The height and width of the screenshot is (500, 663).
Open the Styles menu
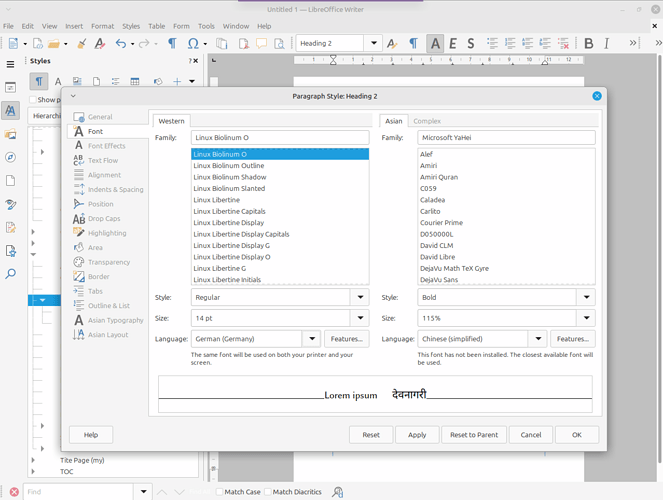tap(131, 26)
